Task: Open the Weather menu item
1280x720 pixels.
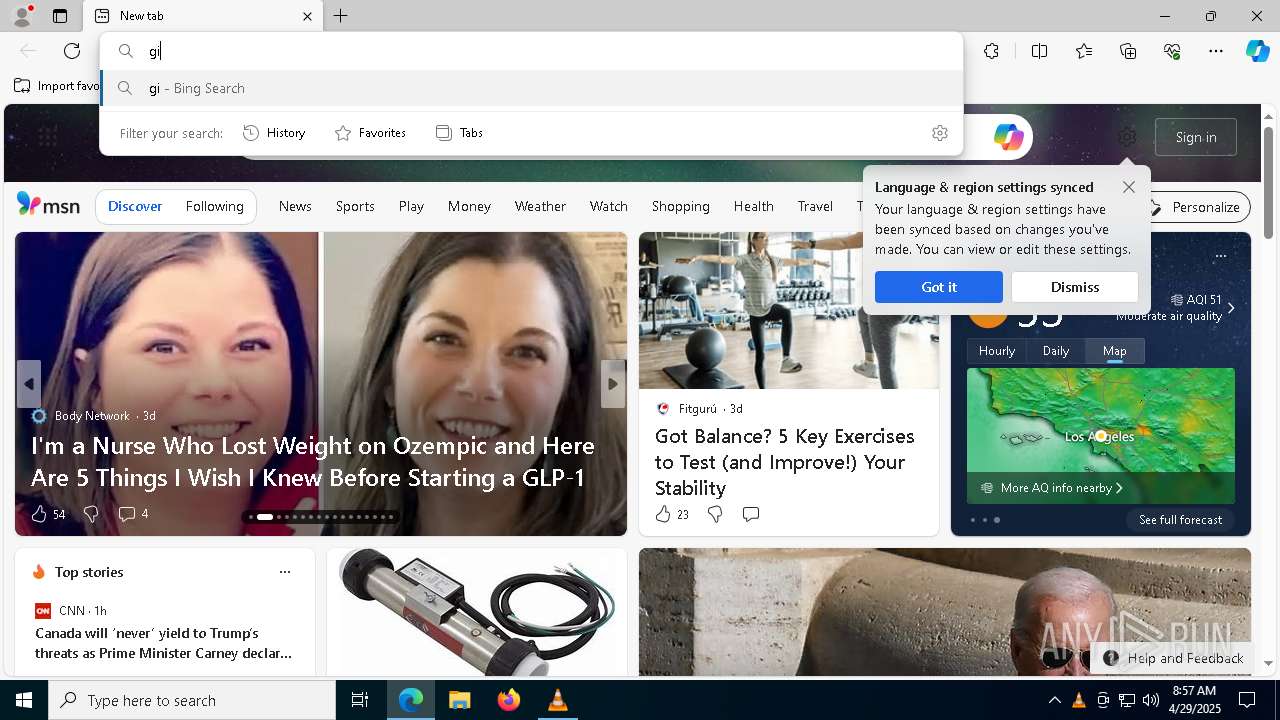Action: (540, 206)
